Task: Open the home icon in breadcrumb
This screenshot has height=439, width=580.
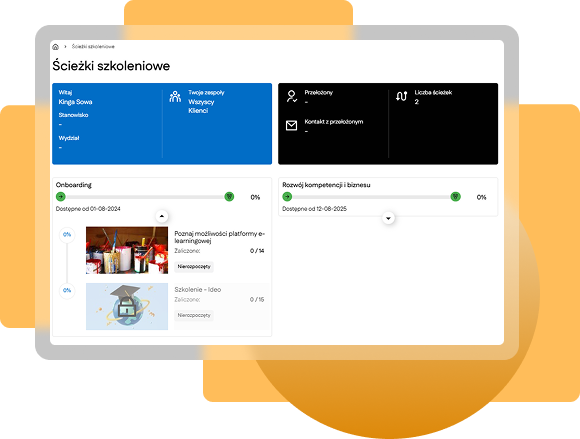Action: [55, 47]
